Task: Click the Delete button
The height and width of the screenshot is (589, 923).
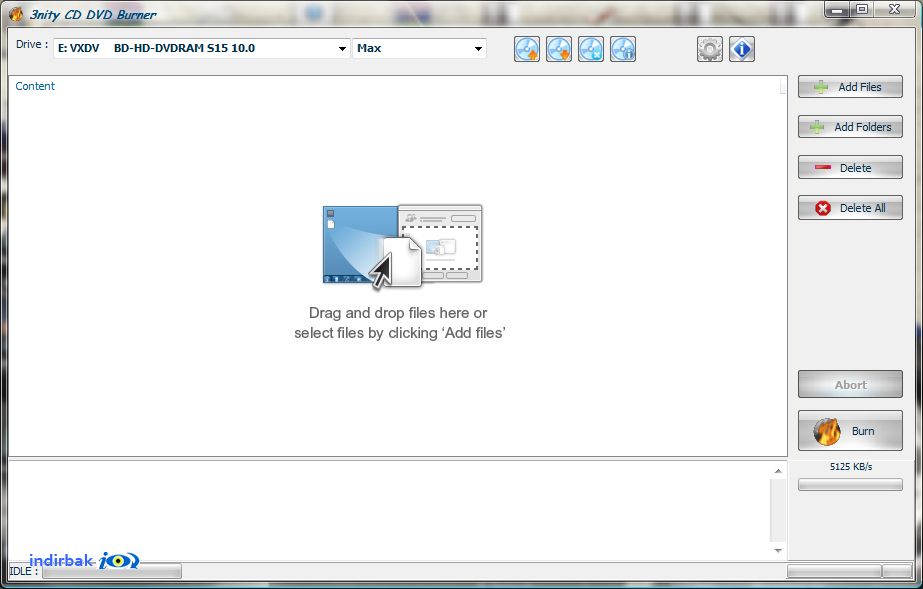Action: pos(850,168)
